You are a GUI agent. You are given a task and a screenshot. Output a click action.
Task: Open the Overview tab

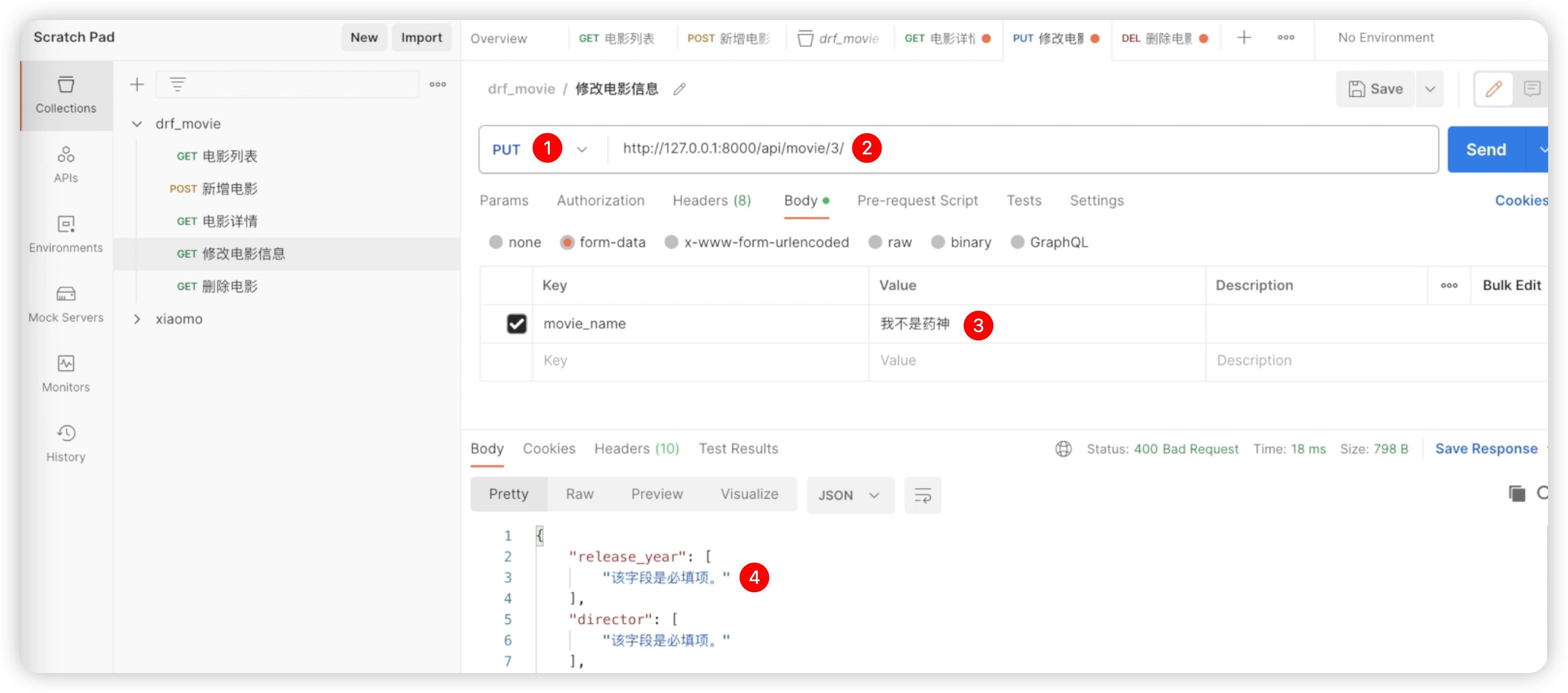tap(499, 38)
